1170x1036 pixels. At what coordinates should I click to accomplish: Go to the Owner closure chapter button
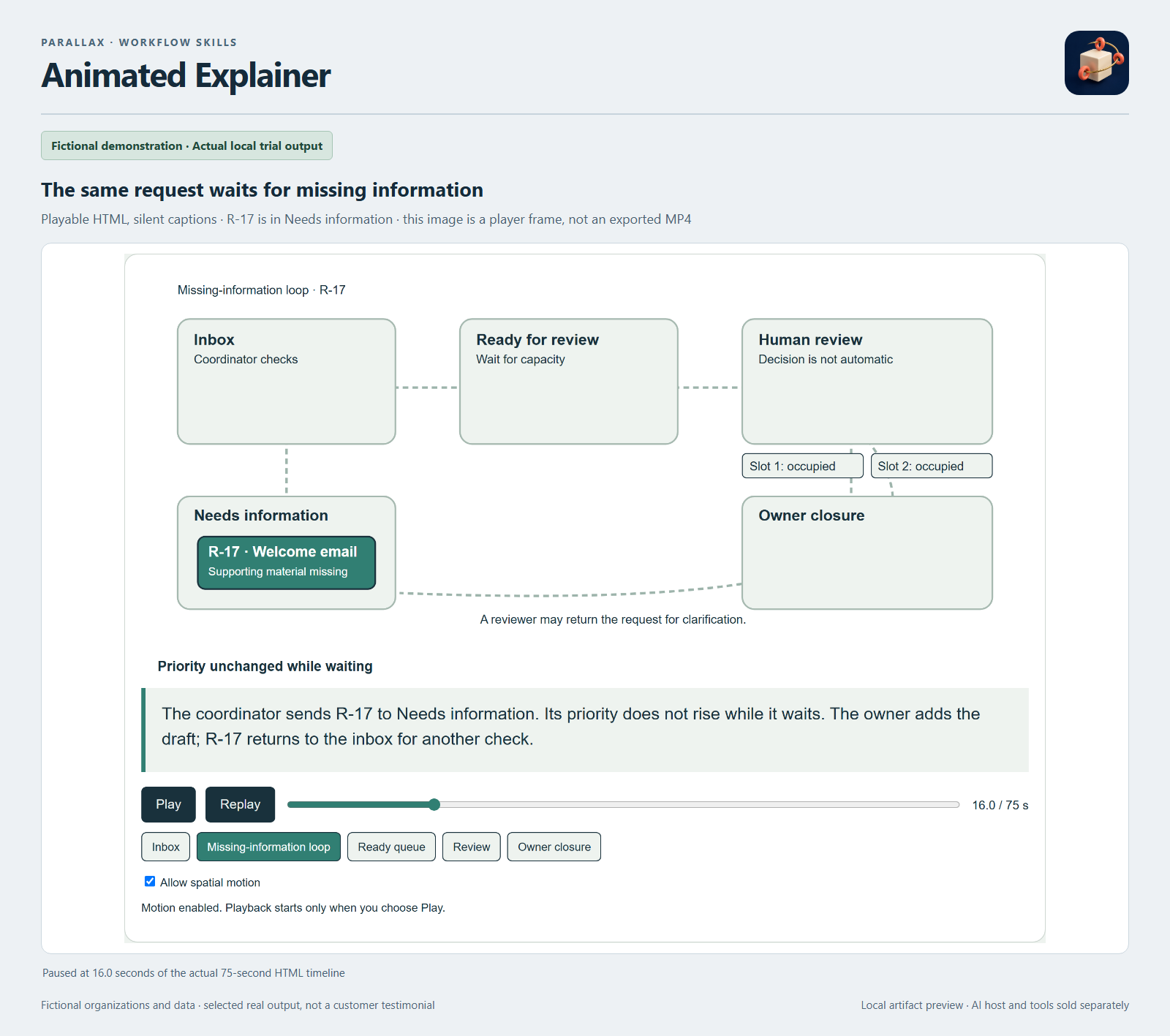point(554,847)
